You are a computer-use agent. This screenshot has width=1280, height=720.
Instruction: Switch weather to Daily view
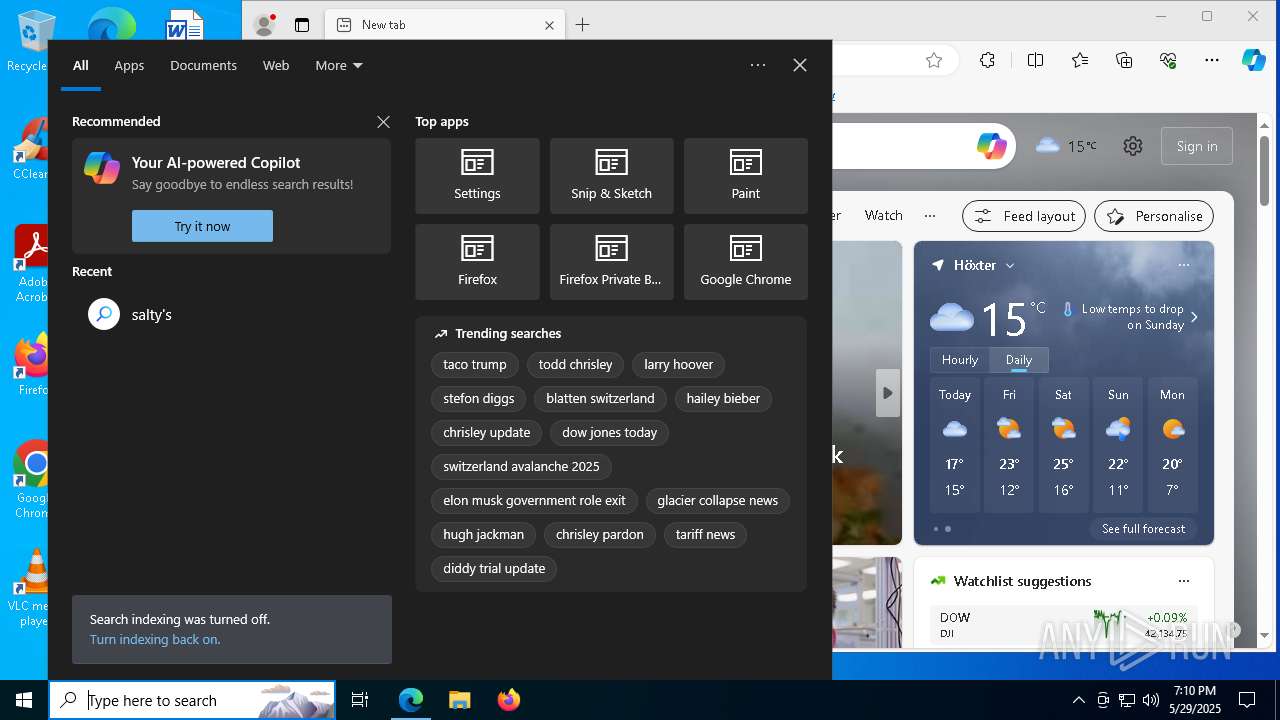coord(1019,360)
